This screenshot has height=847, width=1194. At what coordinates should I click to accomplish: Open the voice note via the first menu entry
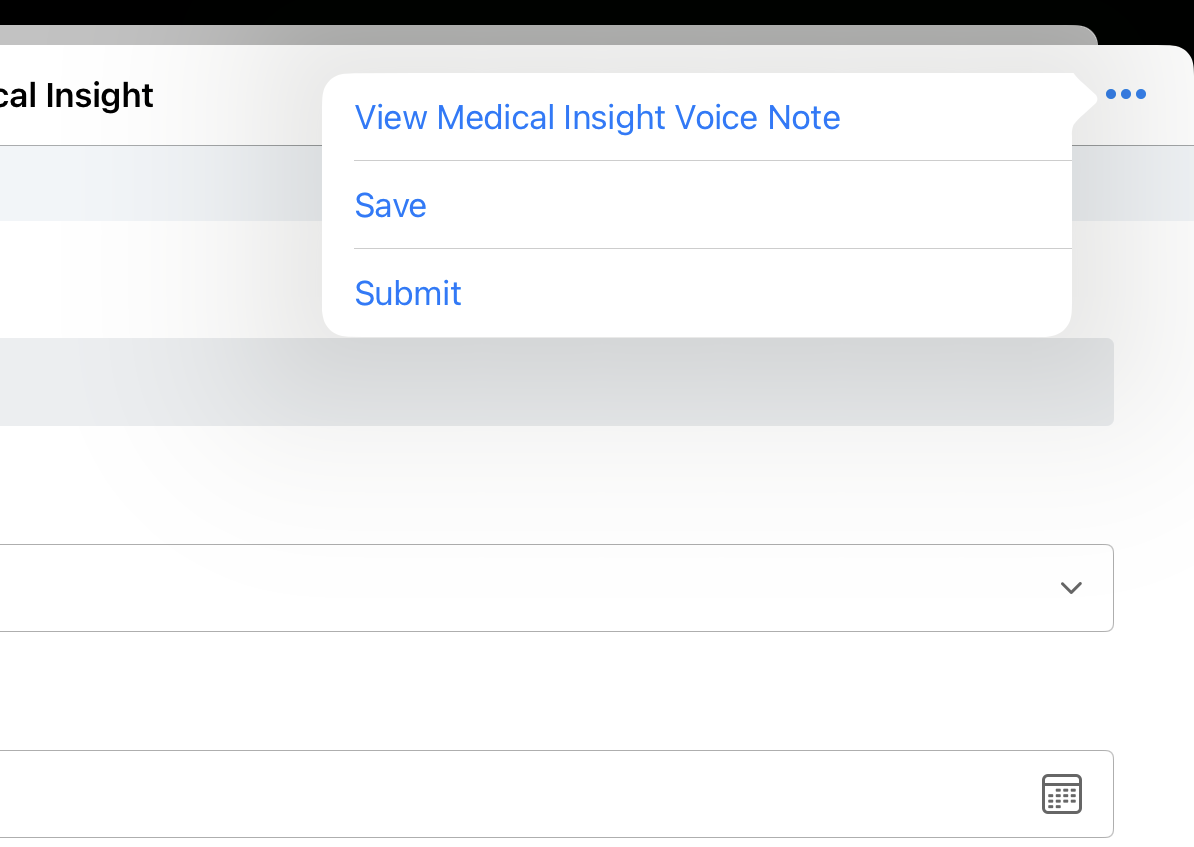(597, 118)
